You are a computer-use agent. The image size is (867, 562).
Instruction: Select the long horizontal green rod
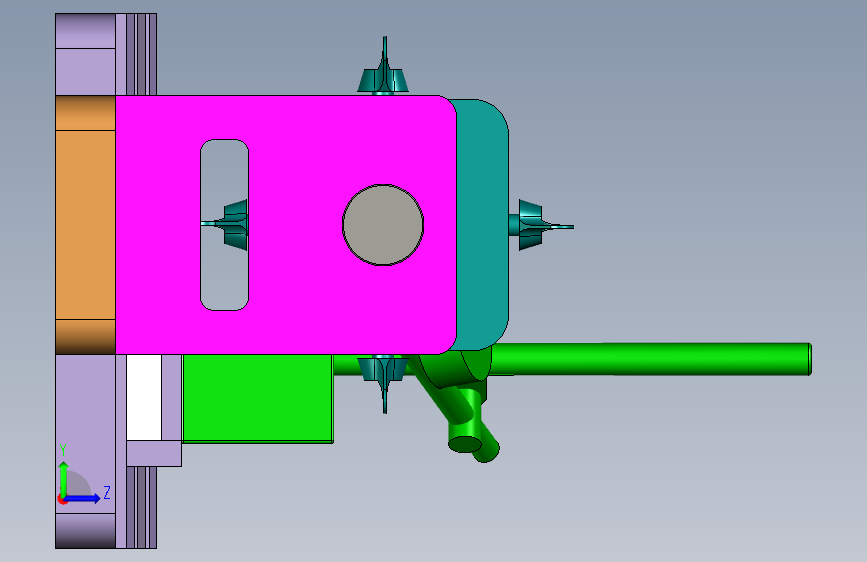coord(650,359)
